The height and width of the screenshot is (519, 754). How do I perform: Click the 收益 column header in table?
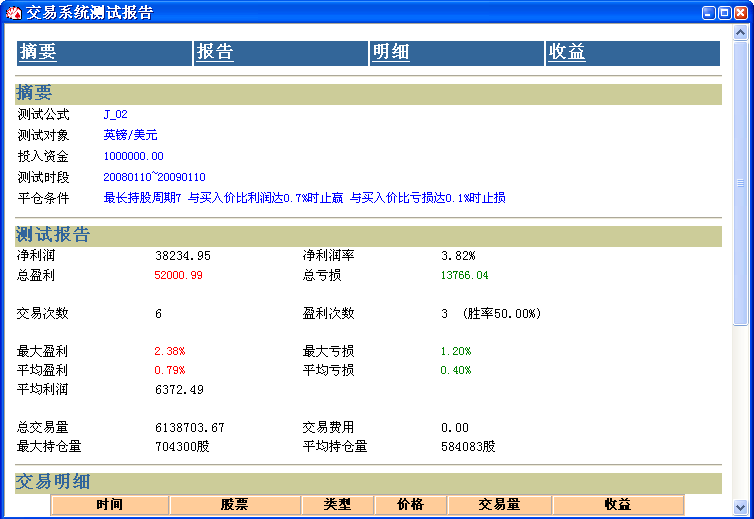(618, 505)
